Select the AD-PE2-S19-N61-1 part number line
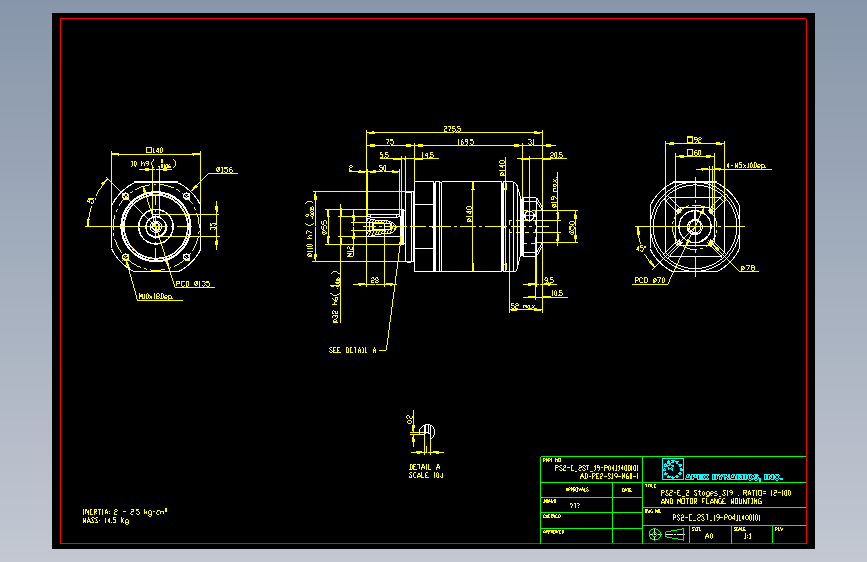 point(609,476)
